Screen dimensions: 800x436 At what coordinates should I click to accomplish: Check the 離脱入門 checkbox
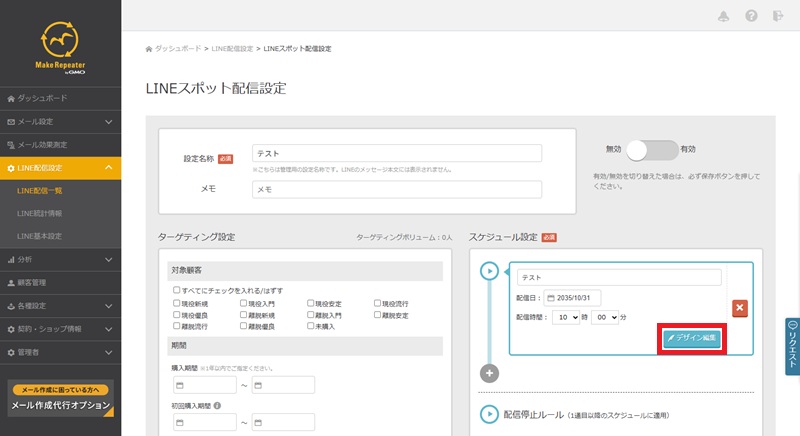click(310, 315)
